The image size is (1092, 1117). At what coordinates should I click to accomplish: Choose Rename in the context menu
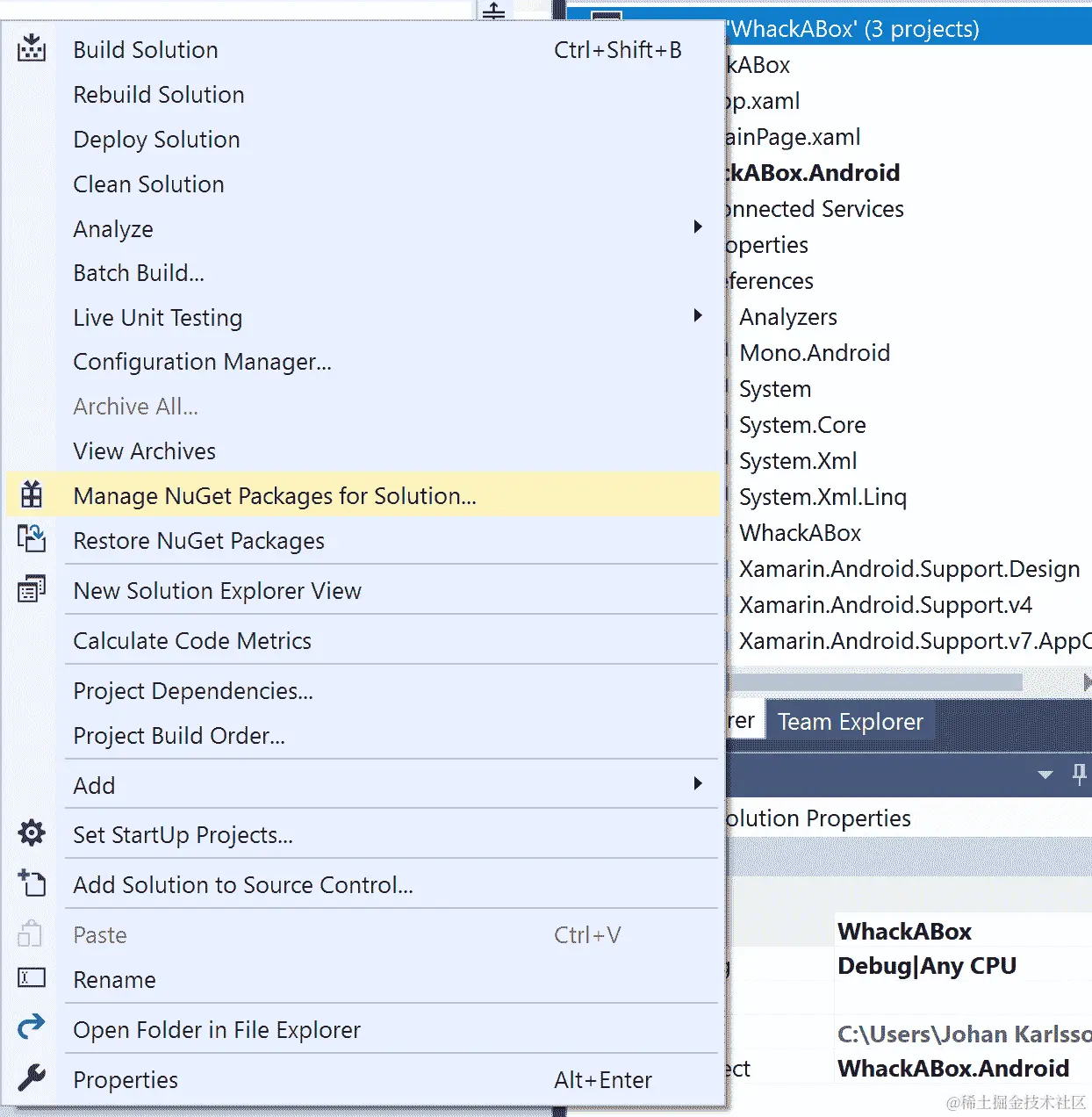[x=363, y=980]
